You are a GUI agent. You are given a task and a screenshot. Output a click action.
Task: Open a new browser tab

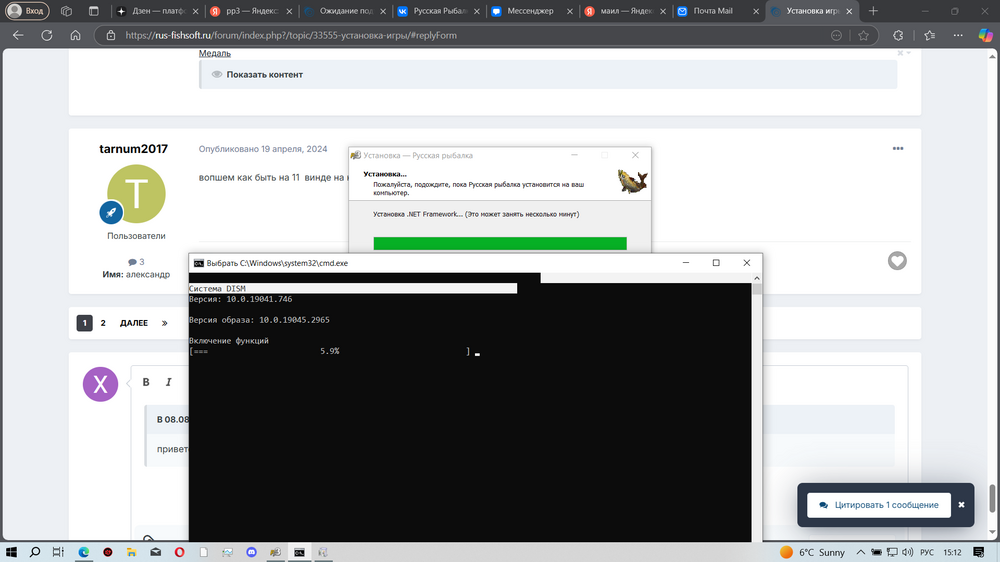873,11
